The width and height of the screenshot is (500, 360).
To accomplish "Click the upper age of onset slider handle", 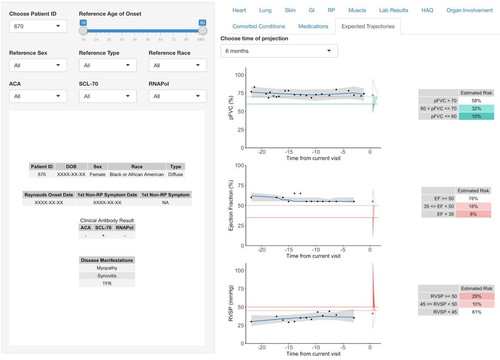I will (x=202, y=31).
